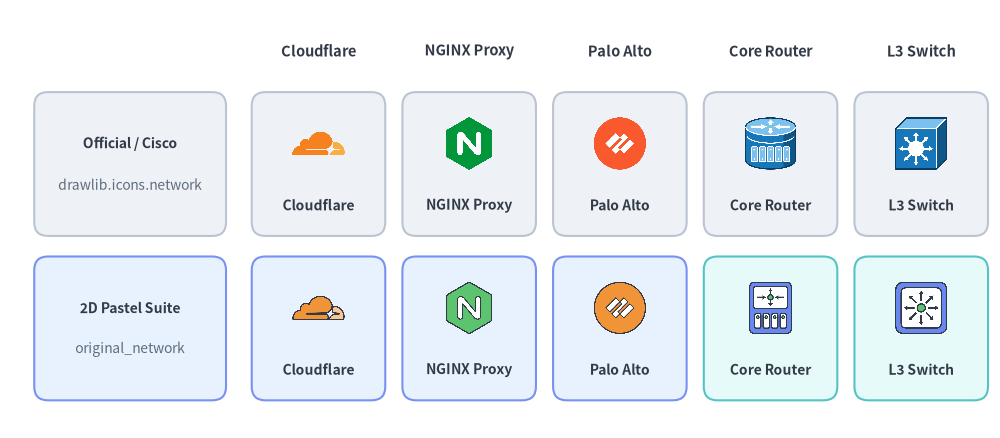Click the Cloudflare label in the Pastel row

point(318,370)
